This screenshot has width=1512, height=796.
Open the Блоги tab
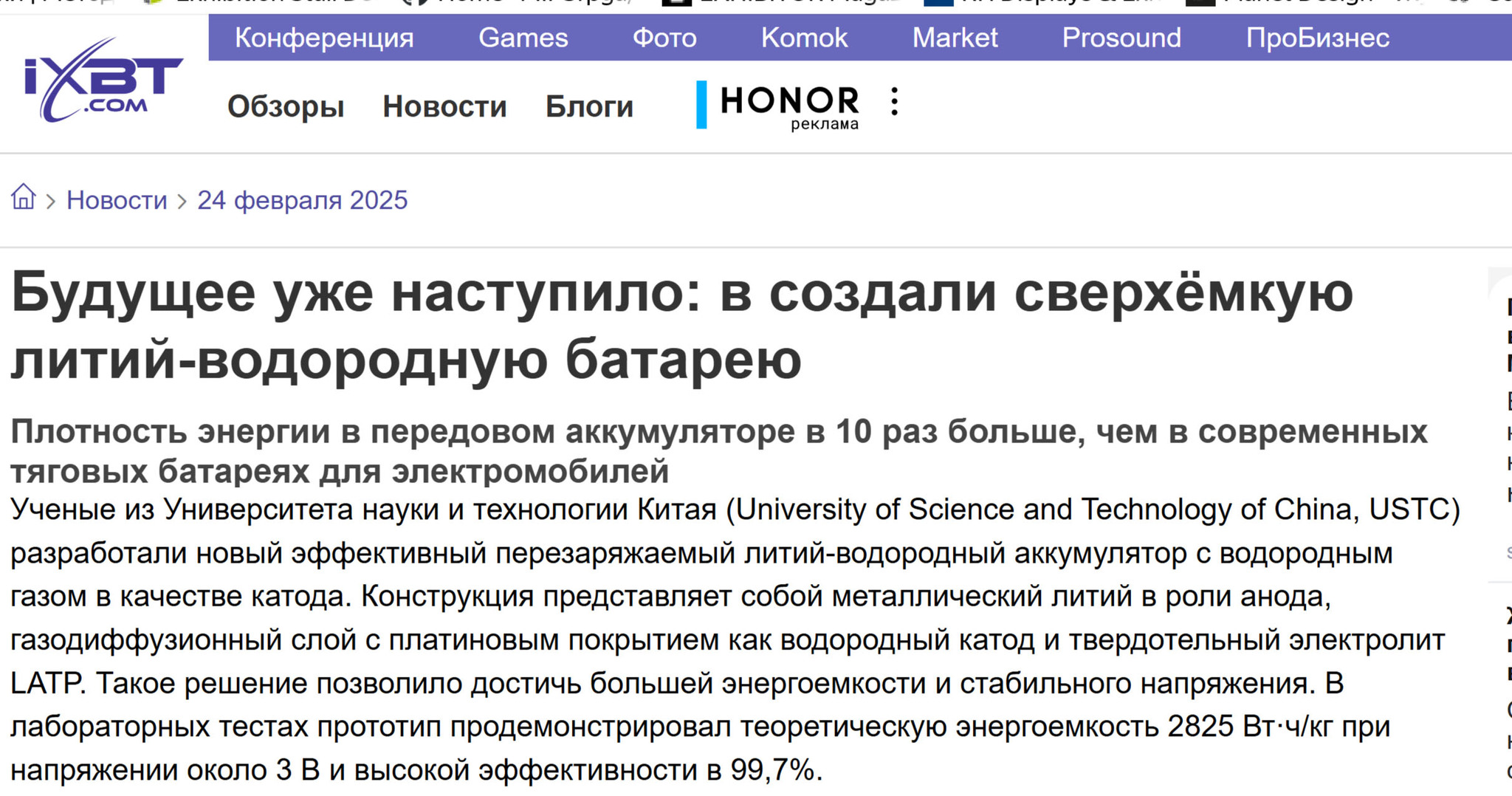click(x=589, y=107)
